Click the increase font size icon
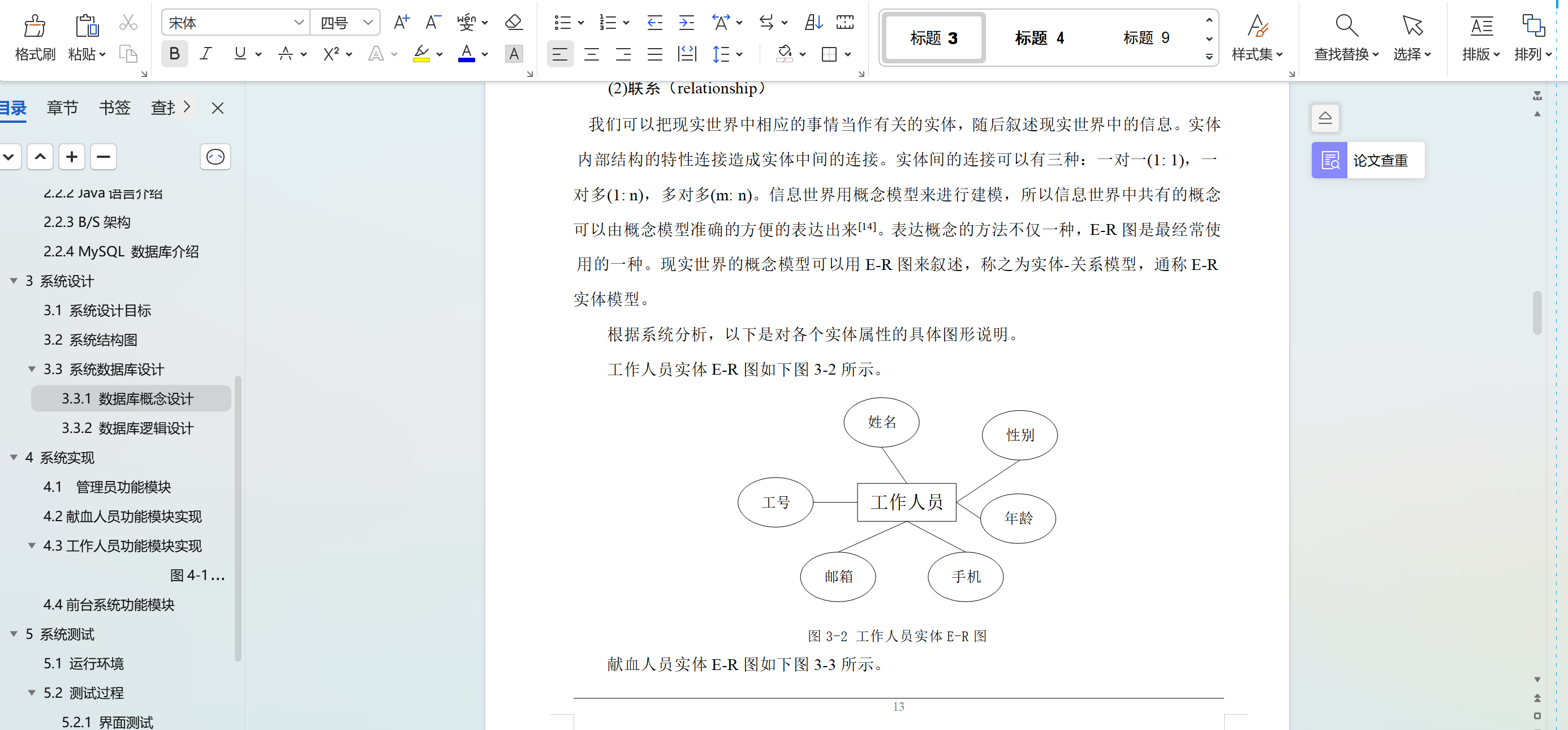This screenshot has height=730, width=1568. (401, 23)
